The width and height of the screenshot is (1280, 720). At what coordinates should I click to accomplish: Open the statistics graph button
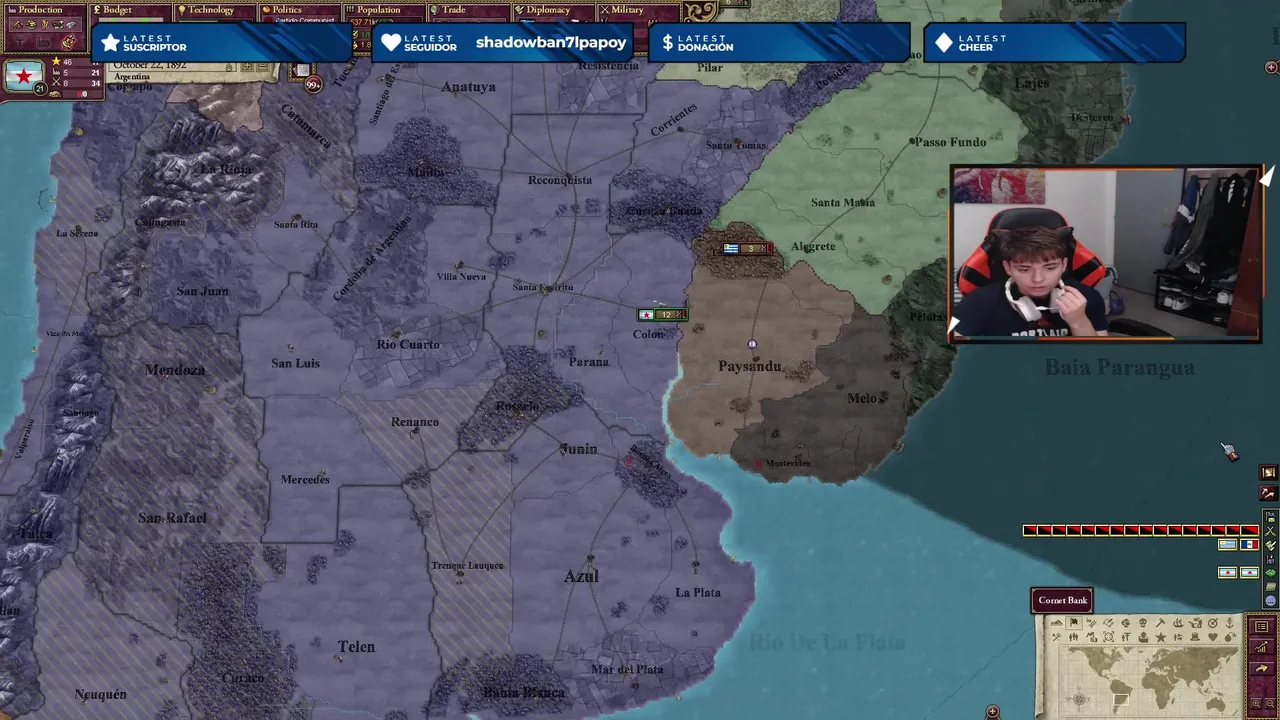[1261, 647]
